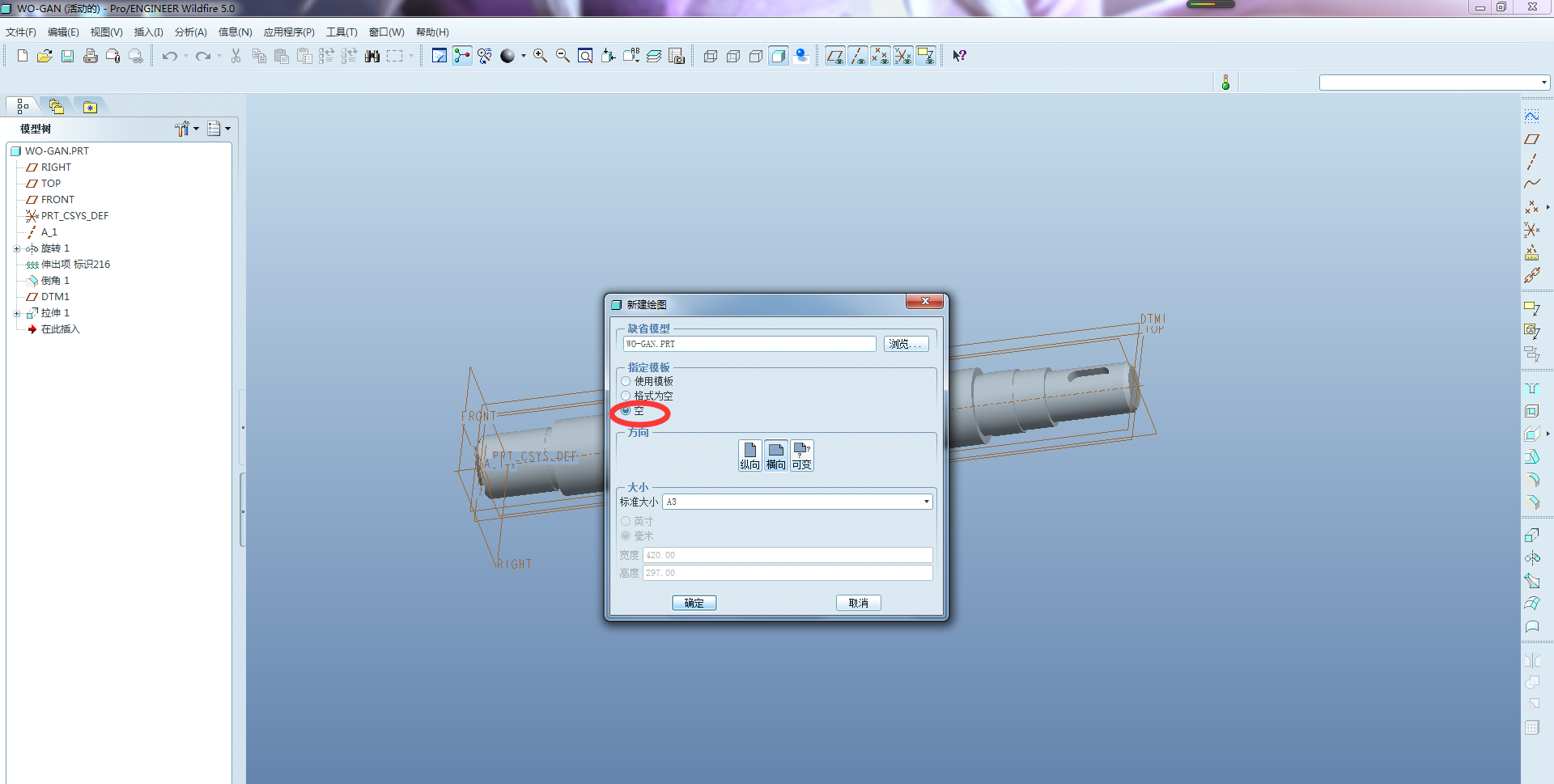
Task: Open the redo history dropdown arrow
Action: pos(219,56)
